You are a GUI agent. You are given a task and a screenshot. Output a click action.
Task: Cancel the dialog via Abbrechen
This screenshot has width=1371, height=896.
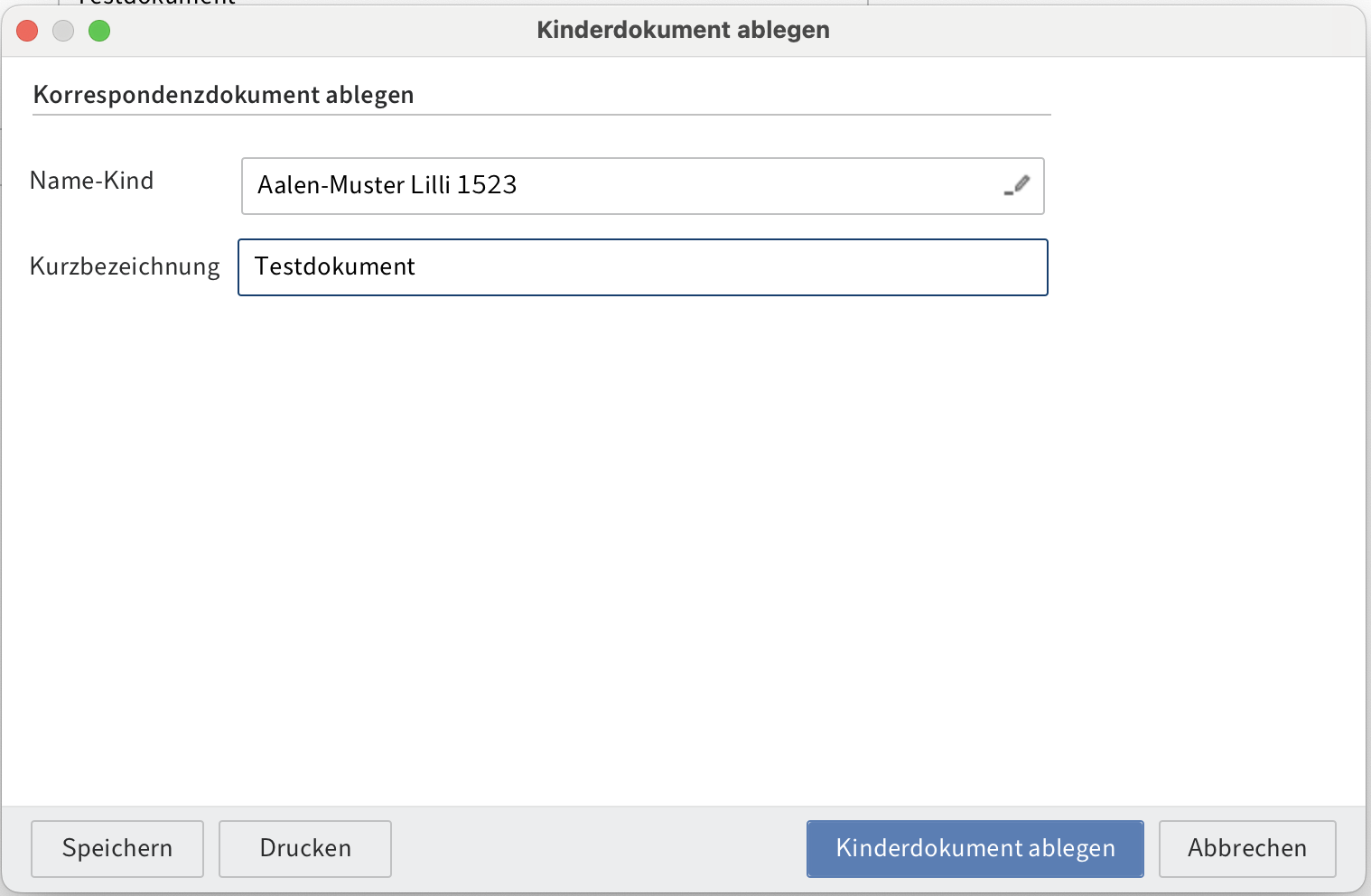pyautogui.click(x=1246, y=848)
